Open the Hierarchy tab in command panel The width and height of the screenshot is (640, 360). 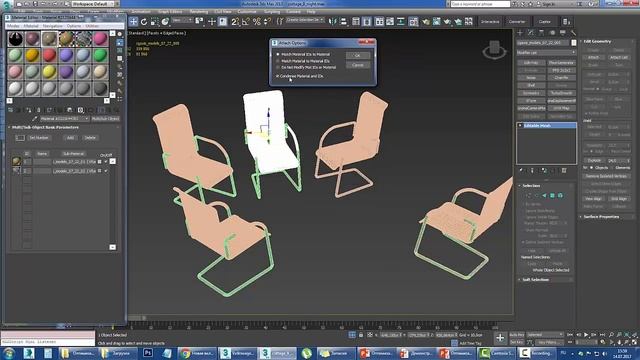pyautogui.click(x=541, y=32)
